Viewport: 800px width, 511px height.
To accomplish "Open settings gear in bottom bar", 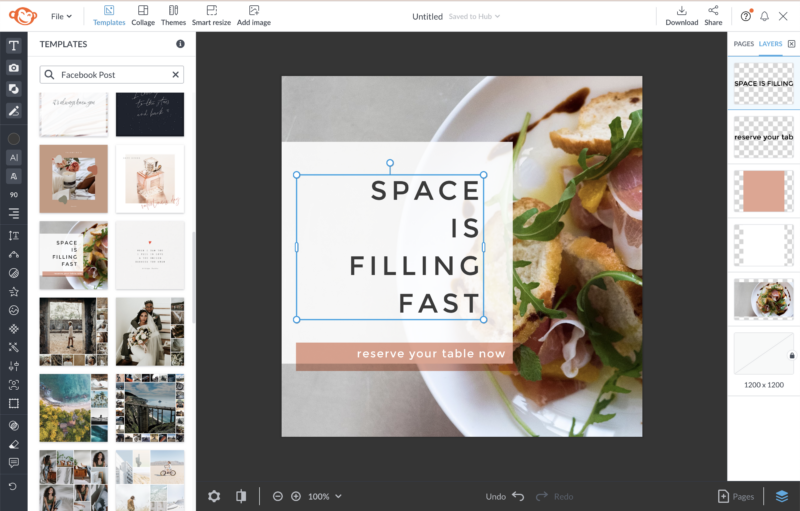I will point(214,496).
